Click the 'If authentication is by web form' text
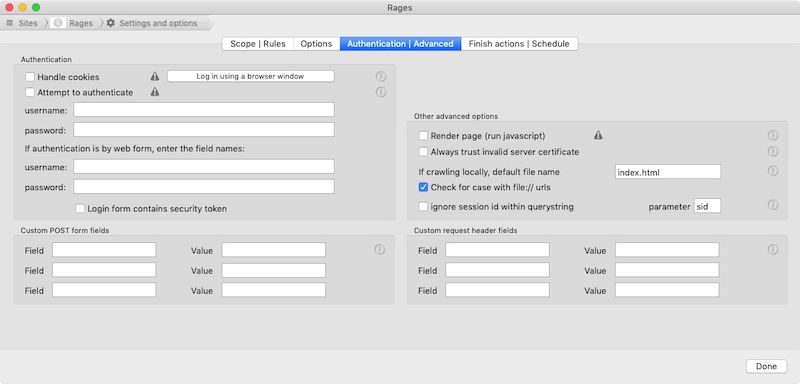The width and height of the screenshot is (800, 384). click(x=135, y=149)
